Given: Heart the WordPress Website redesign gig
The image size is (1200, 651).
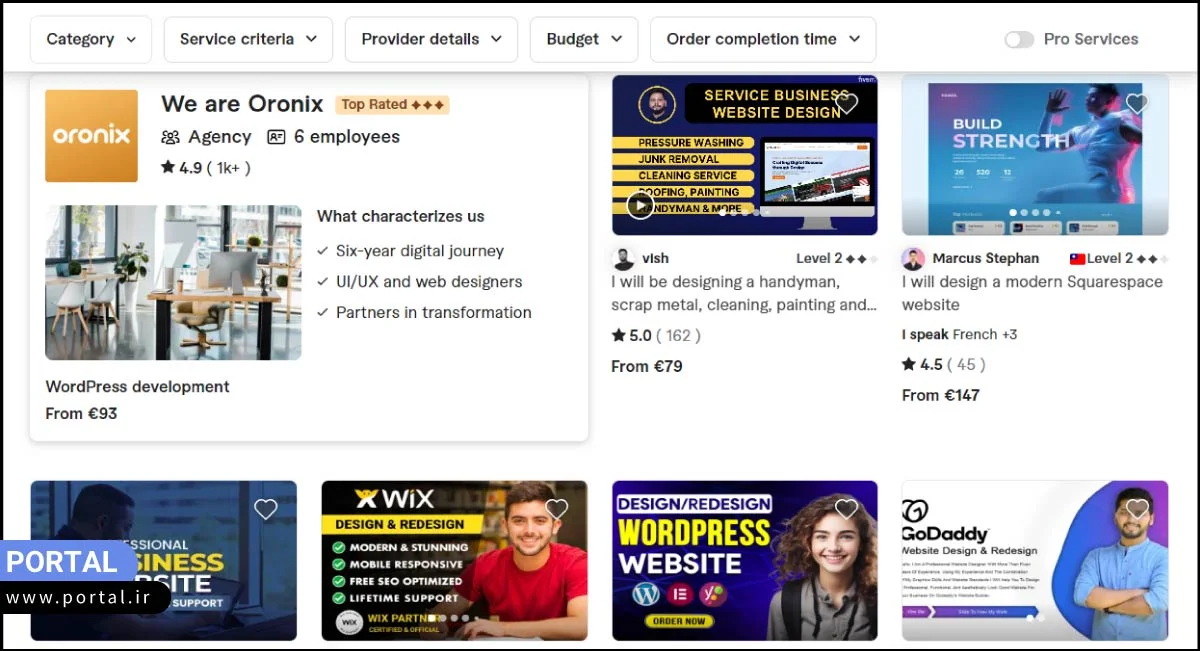Looking at the screenshot, I should coord(847,509).
